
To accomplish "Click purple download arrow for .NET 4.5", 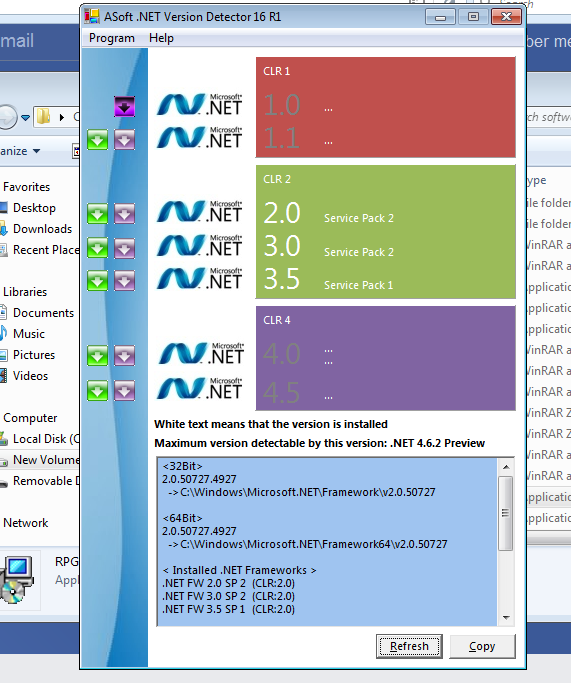I will click(124, 390).
